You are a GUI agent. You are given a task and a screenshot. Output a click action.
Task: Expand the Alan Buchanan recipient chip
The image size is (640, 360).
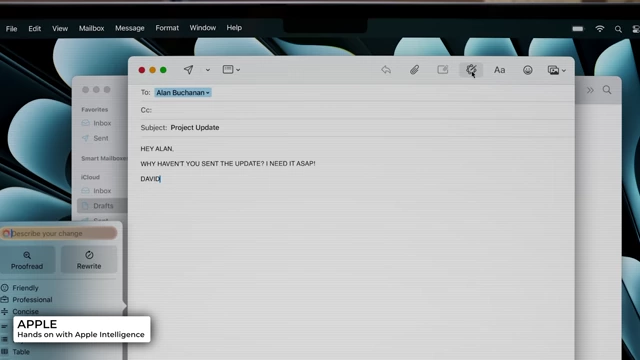point(183,93)
